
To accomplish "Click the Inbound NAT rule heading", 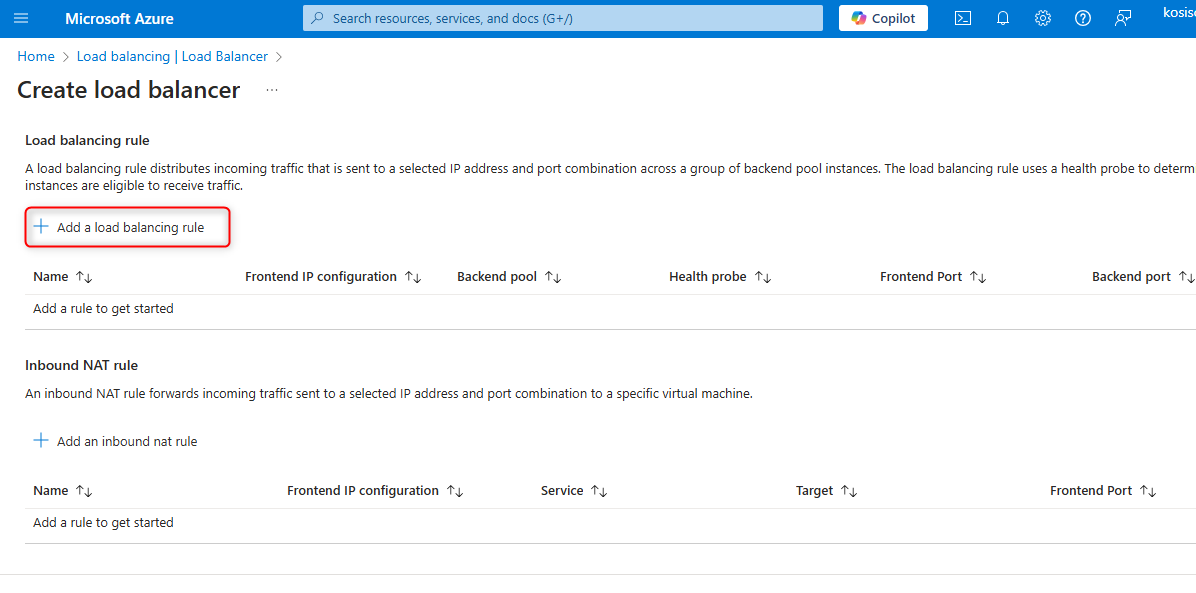I will [82, 365].
